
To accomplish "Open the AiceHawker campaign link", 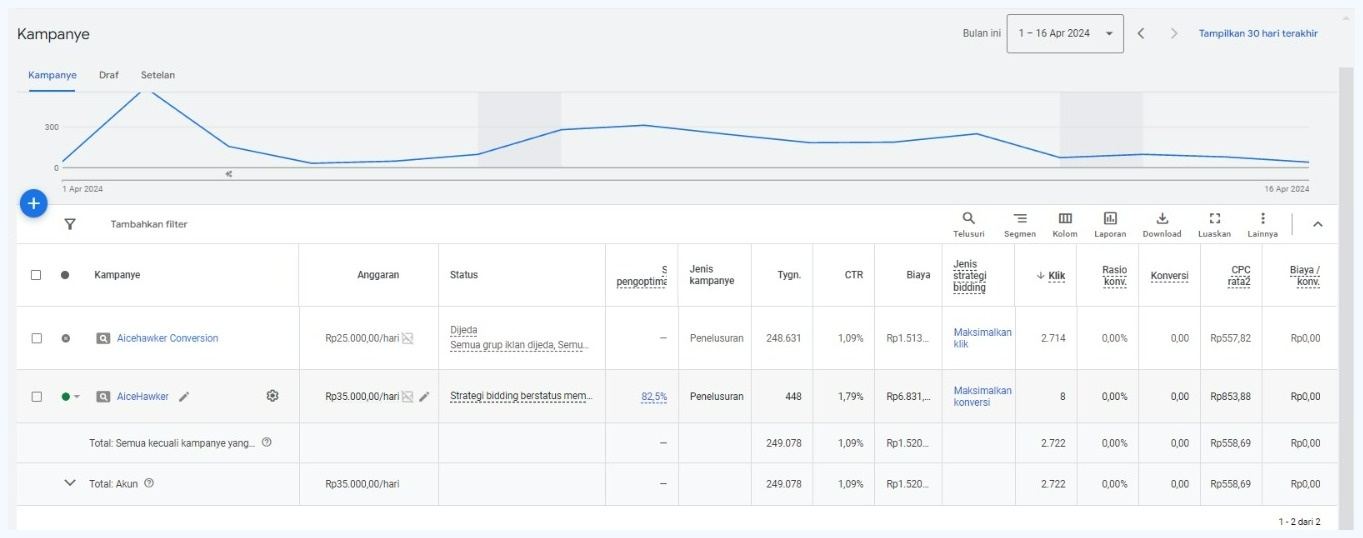I will 143,396.
